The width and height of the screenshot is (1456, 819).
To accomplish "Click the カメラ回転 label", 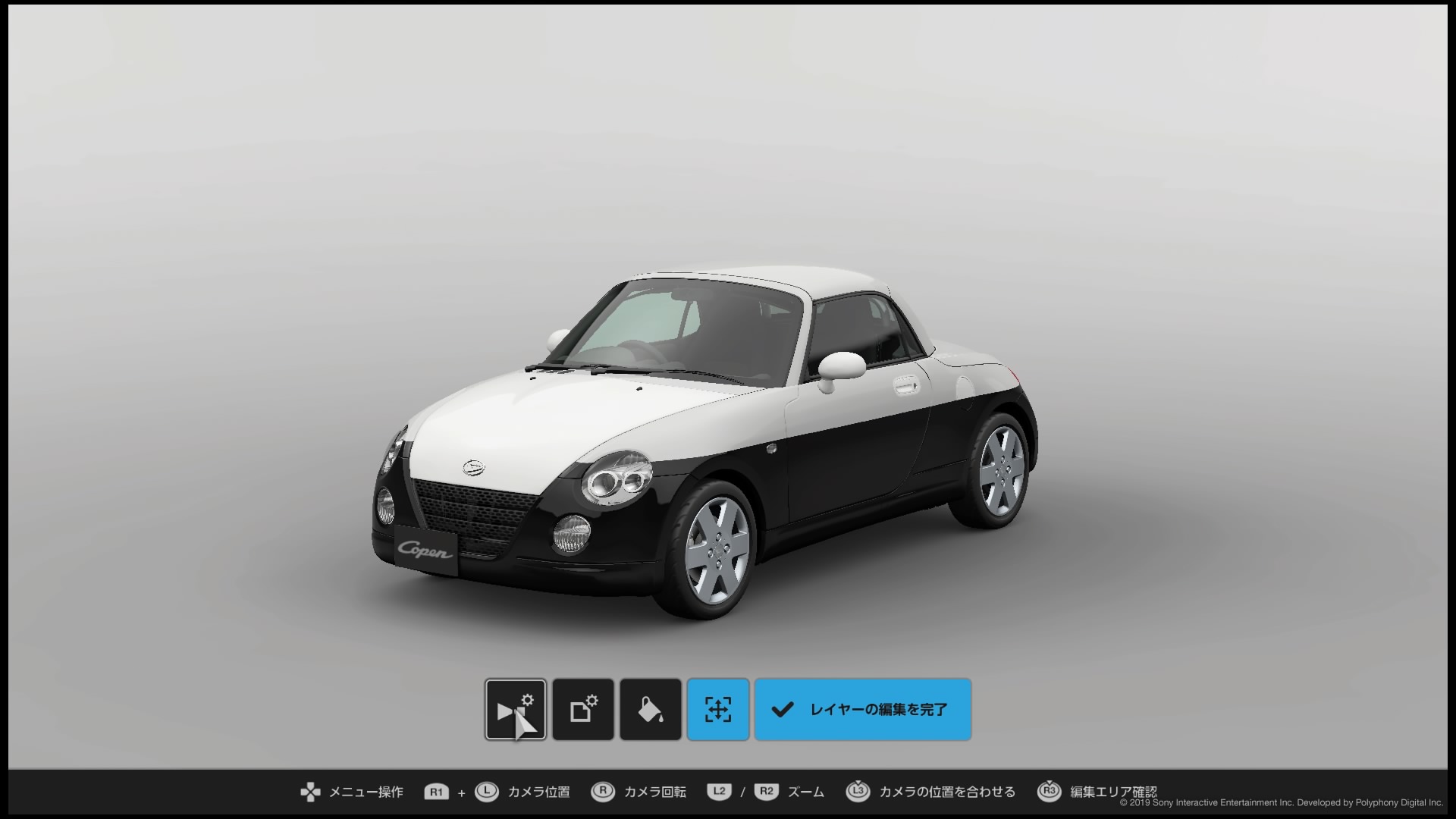I will coord(654,792).
